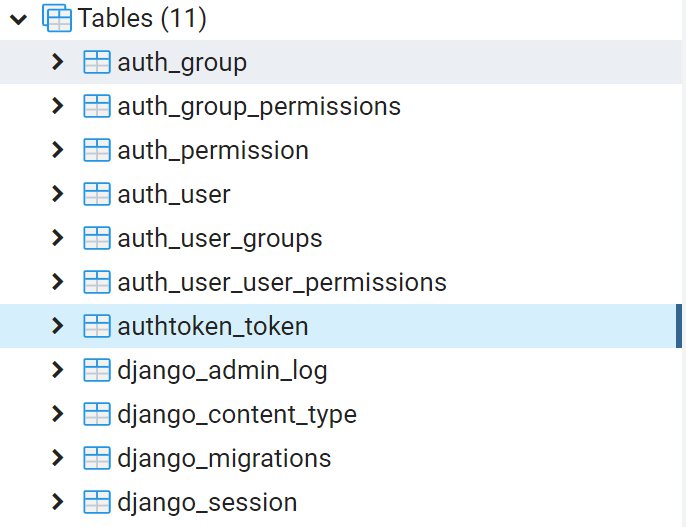Click the authtoken_token table icon
This screenshot has width=686, height=527.
pos(97,326)
